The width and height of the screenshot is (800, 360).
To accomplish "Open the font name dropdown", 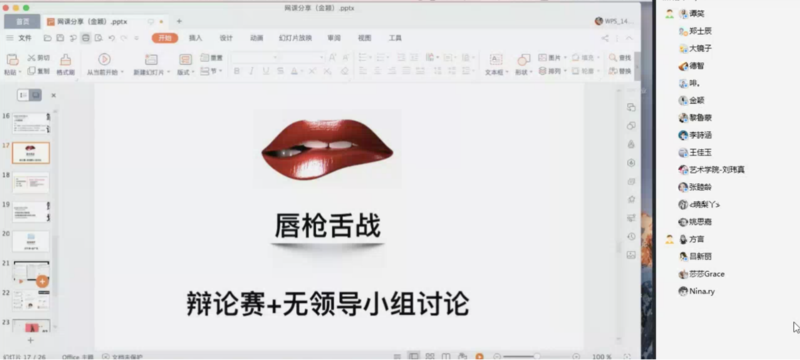I will 255,58.
